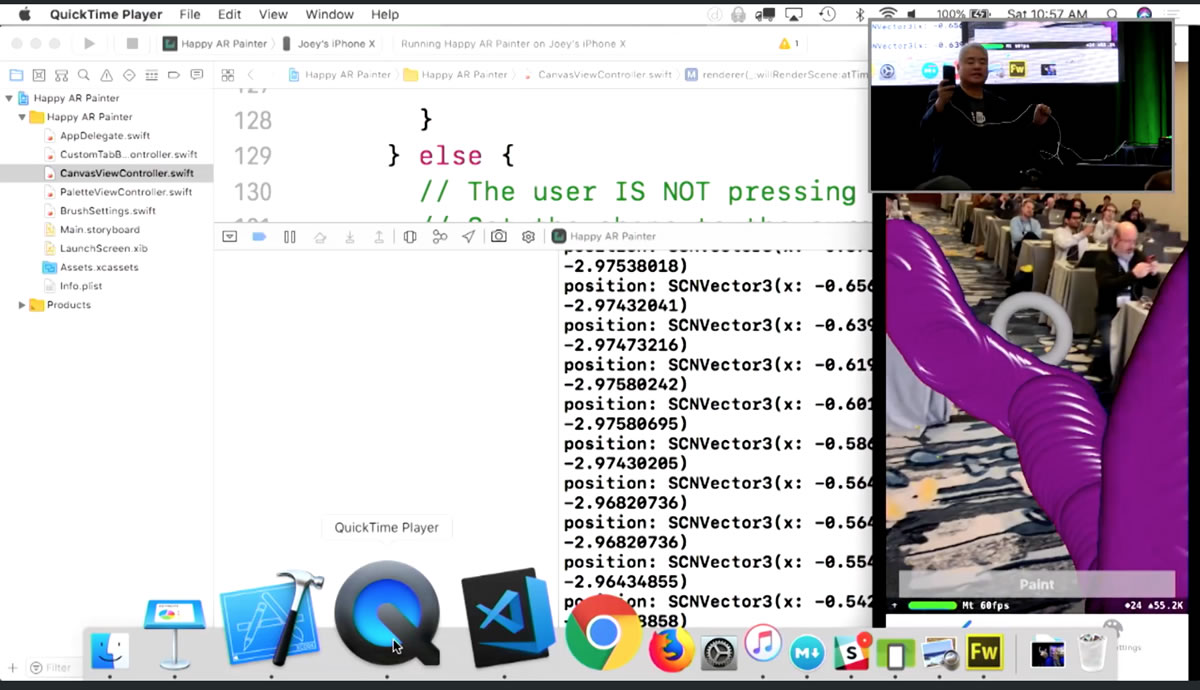Click the yellow warning issue indicator

788,44
